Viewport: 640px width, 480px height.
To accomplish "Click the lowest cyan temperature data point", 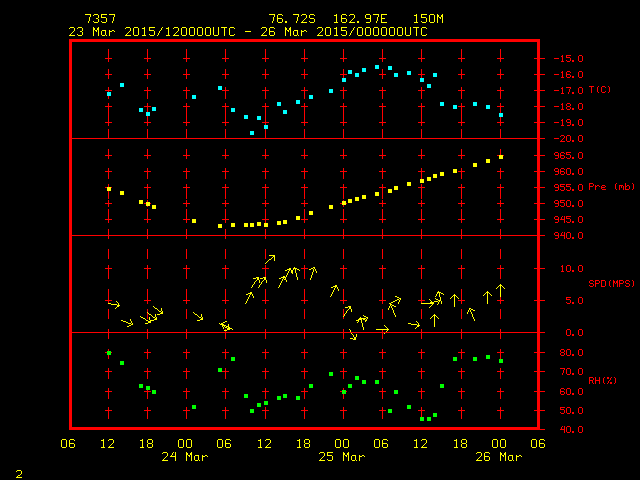I will pyautogui.click(x=252, y=133).
